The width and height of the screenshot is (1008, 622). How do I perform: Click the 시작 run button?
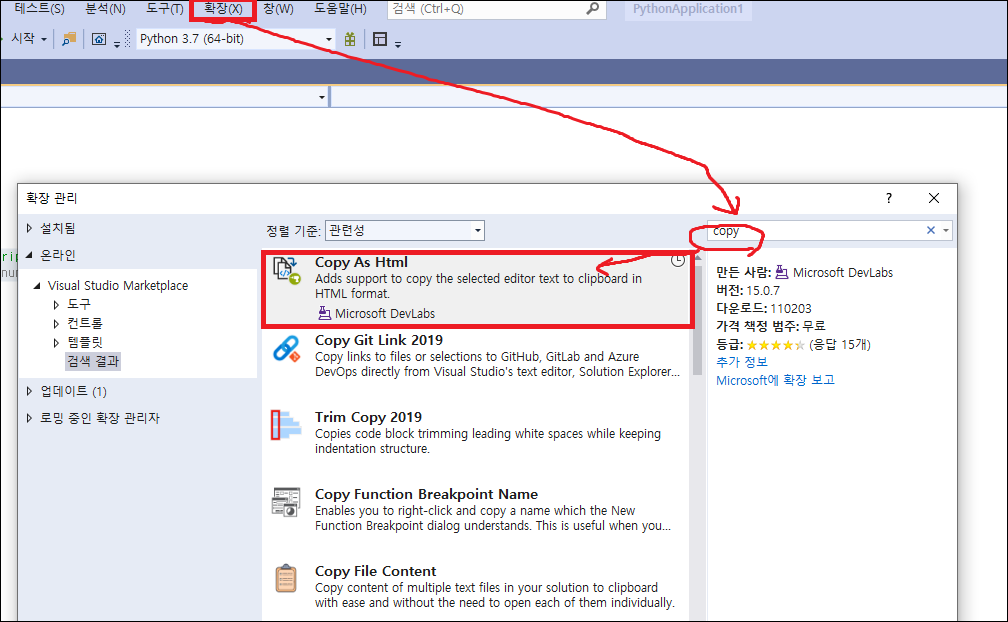[22, 39]
